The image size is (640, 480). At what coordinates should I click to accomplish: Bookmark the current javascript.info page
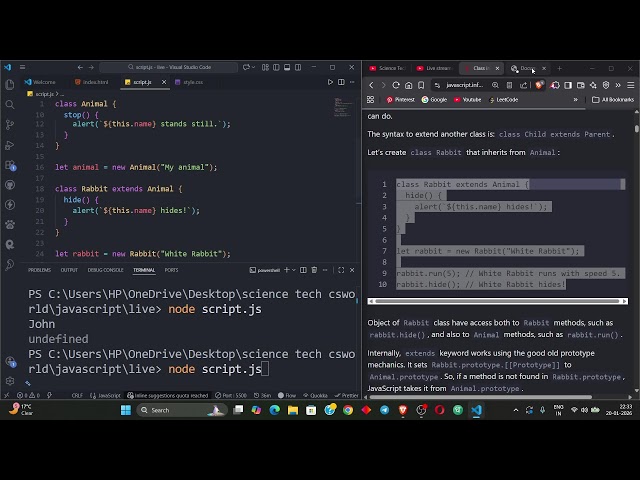421,85
